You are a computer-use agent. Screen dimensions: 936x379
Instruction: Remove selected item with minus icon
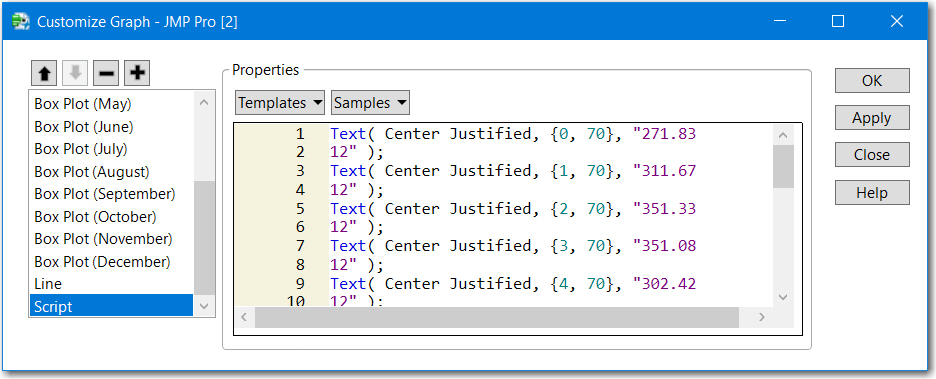coord(106,73)
